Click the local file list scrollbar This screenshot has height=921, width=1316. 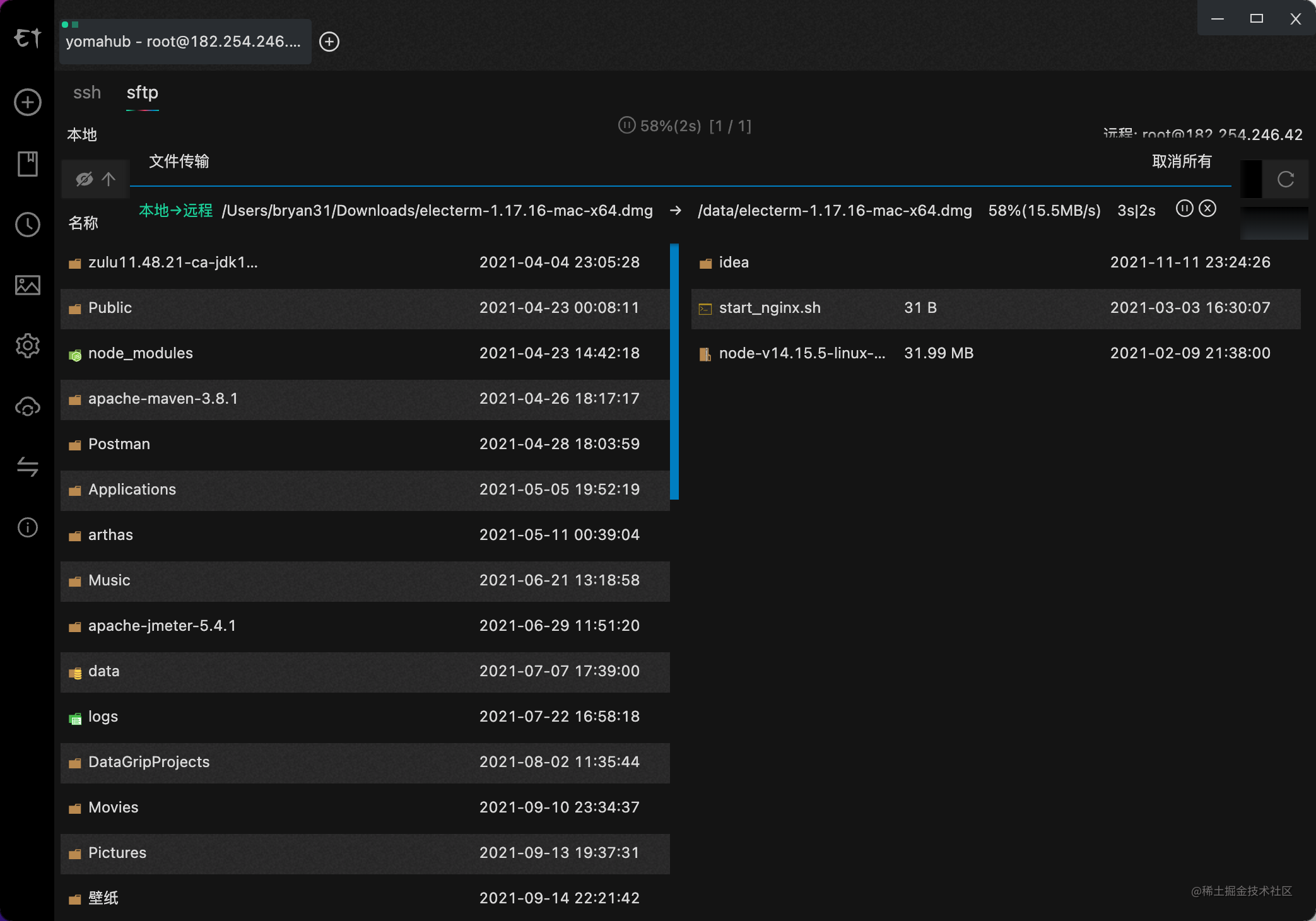pyautogui.click(x=674, y=372)
